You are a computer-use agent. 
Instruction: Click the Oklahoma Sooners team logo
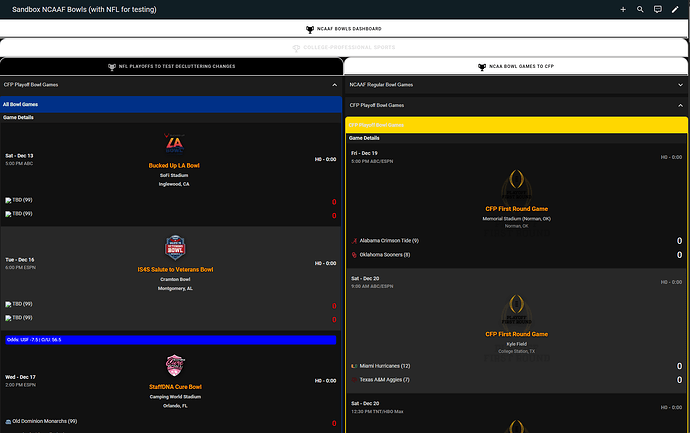click(354, 255)
